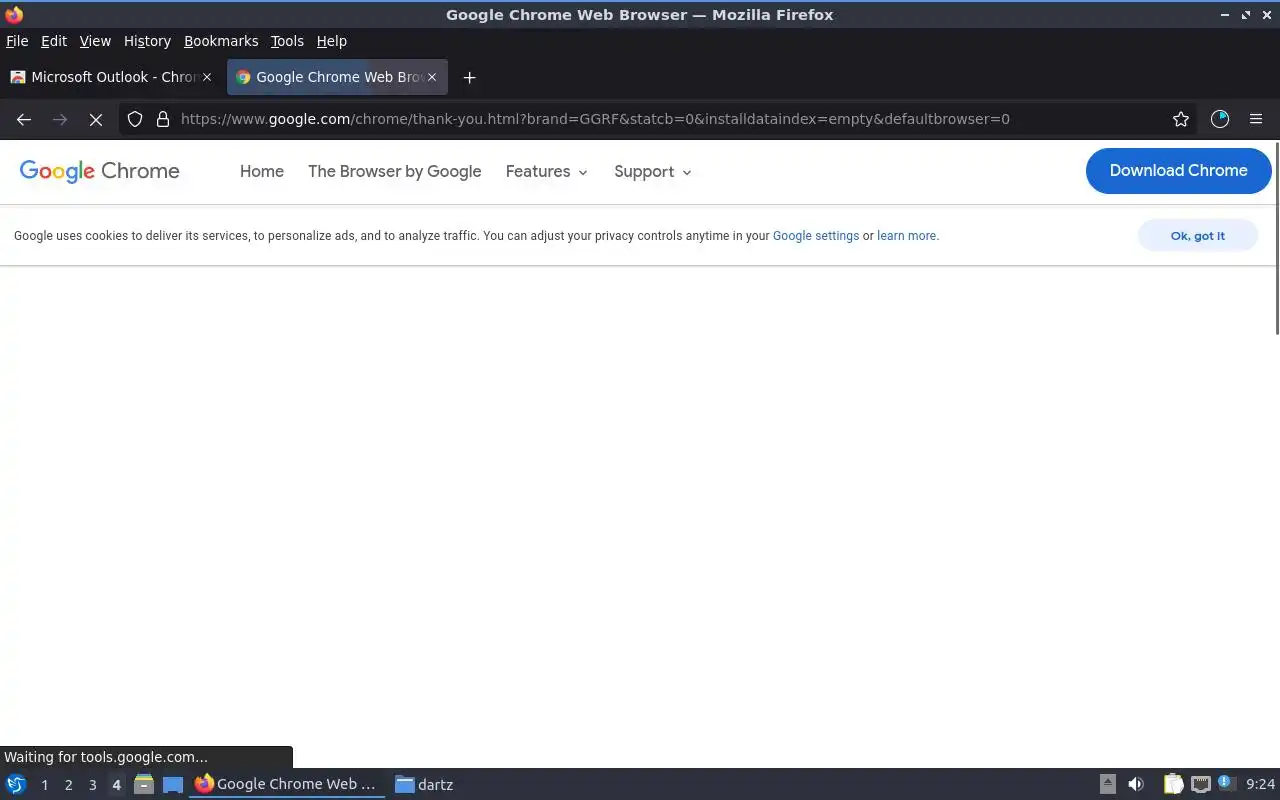Minimize the Firefox window

tap(1225, 15)
